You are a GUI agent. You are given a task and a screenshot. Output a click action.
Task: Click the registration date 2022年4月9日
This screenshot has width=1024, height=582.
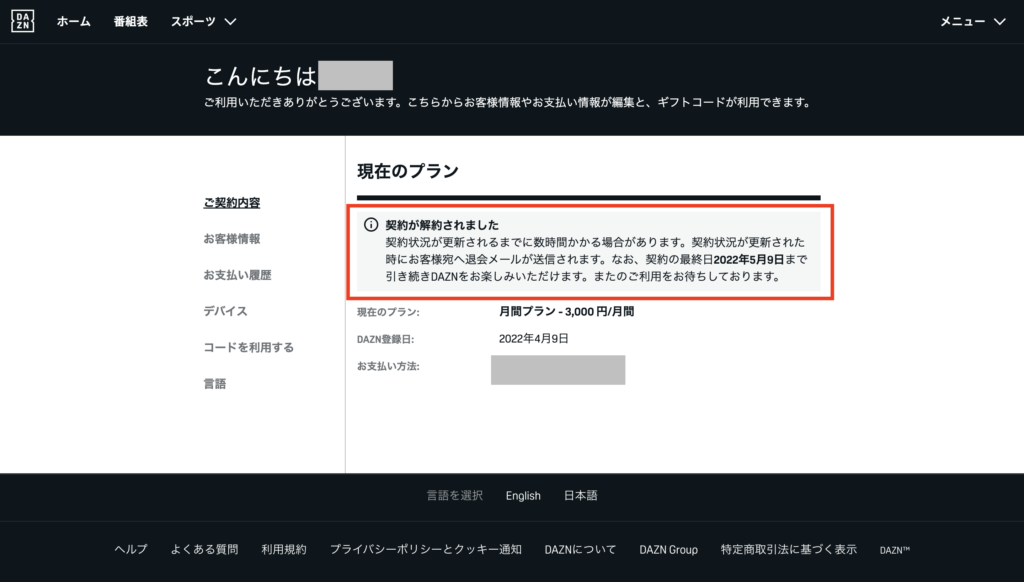point(534,338)
